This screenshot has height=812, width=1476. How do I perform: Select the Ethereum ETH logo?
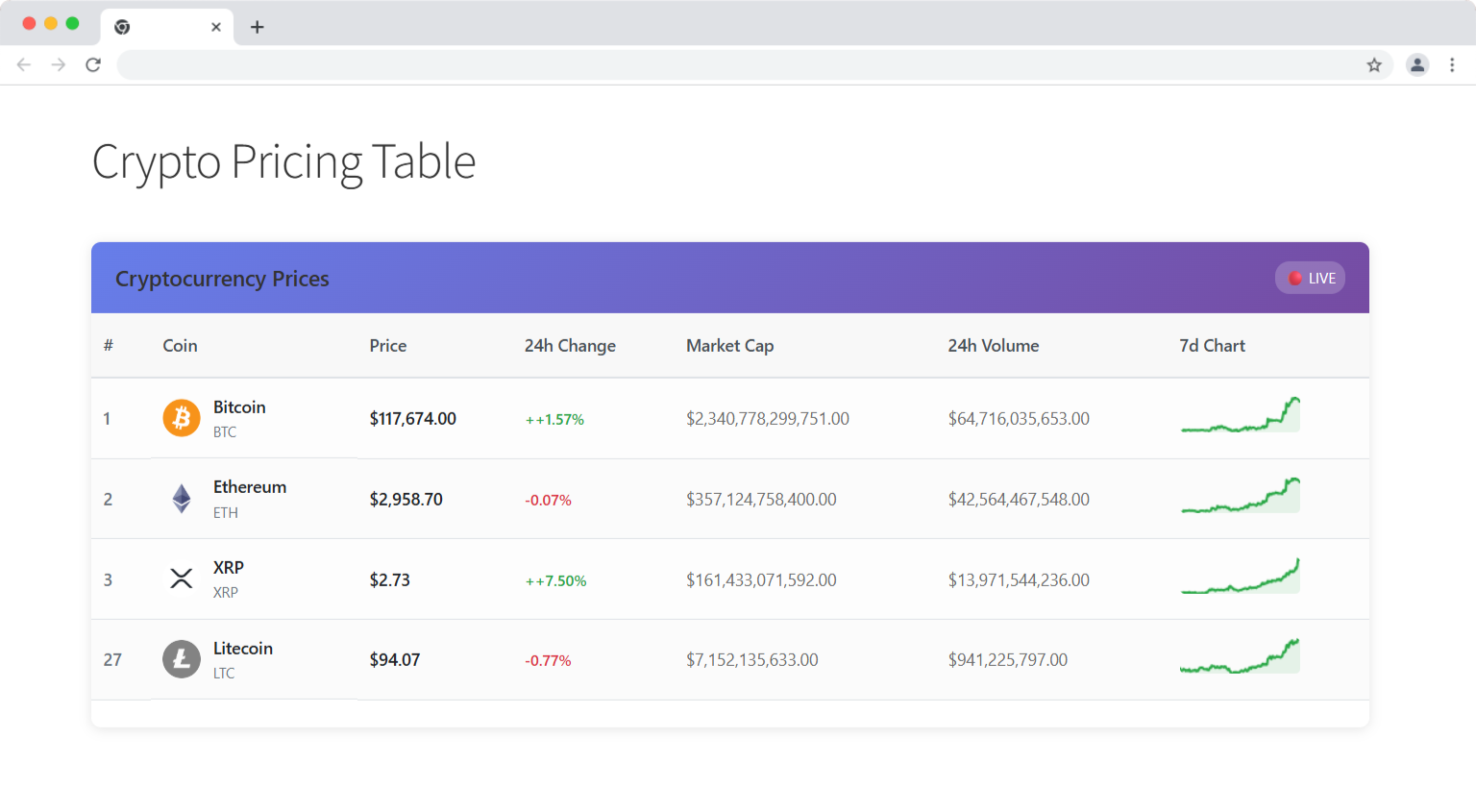click(x=181, y=499)
